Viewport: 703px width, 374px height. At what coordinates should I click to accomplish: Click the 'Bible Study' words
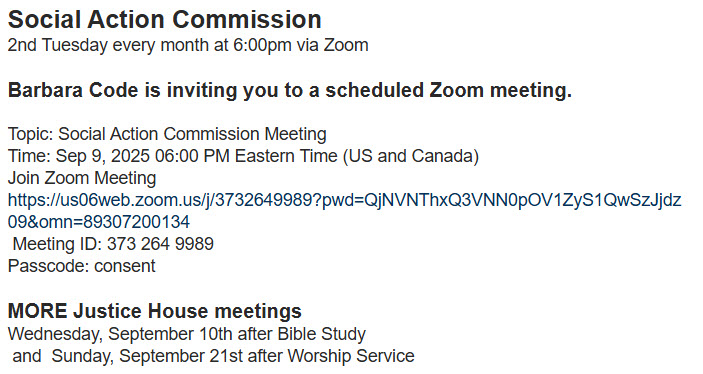(321, 334)
